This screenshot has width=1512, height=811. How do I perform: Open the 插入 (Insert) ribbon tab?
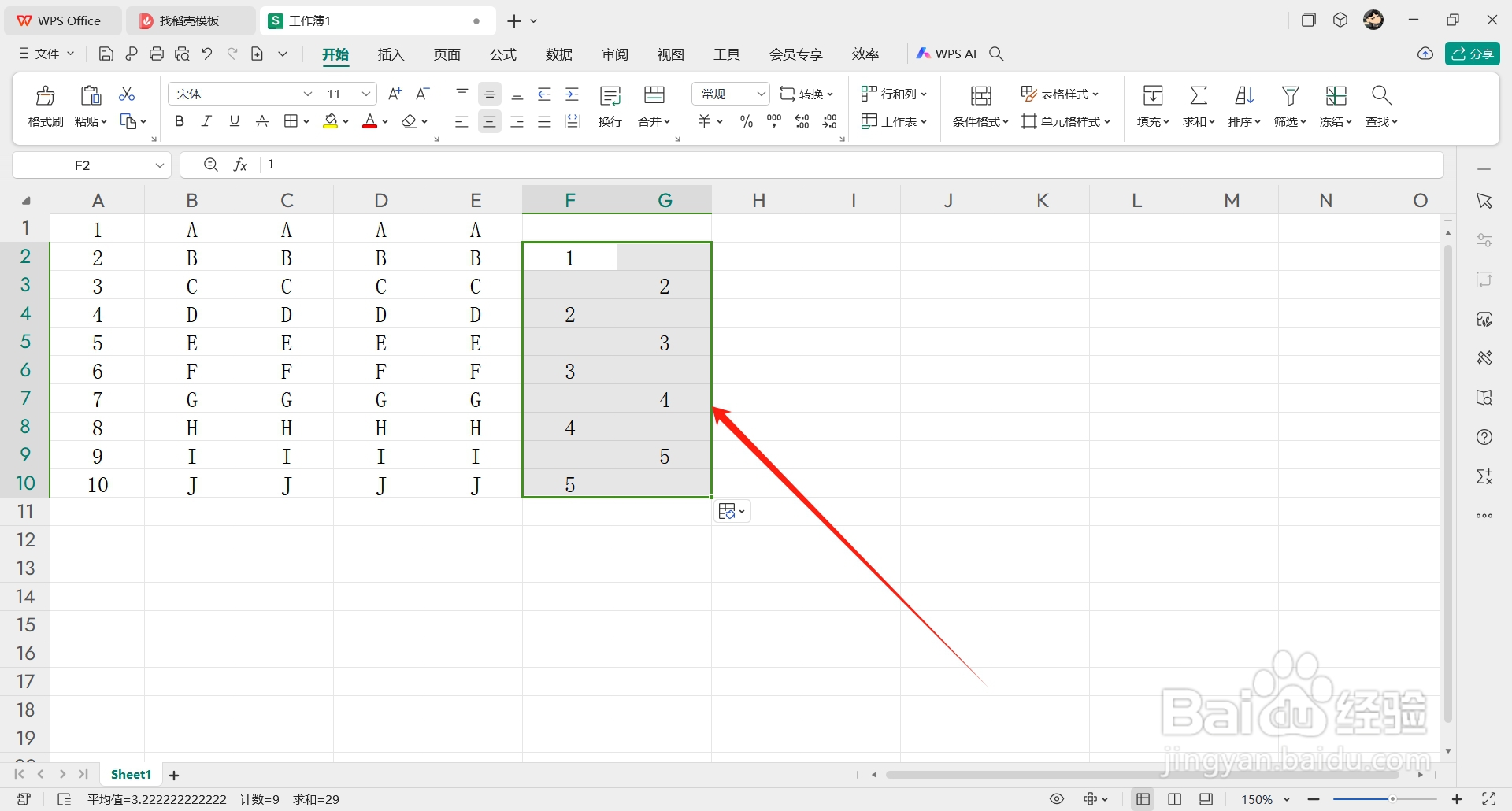click(391, 54)
